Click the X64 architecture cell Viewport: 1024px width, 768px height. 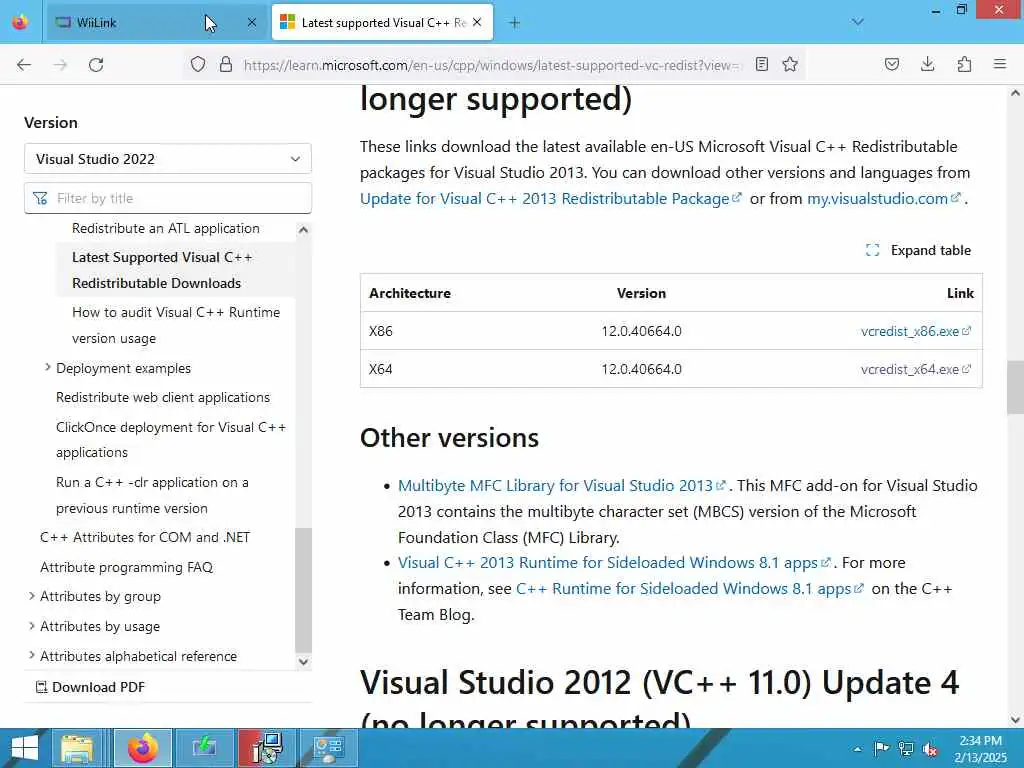[381, 369]
